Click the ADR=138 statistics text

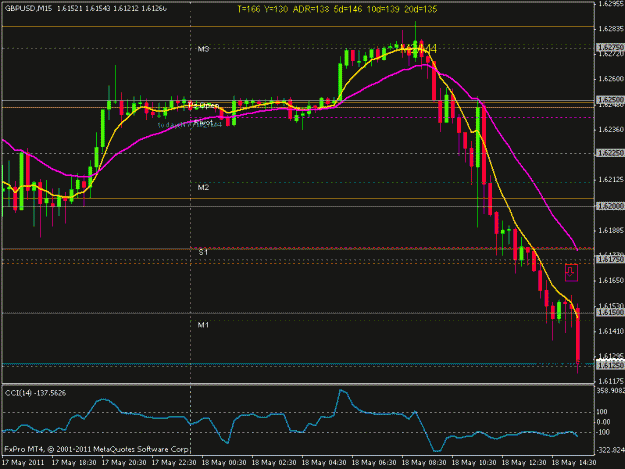point(311,9)
